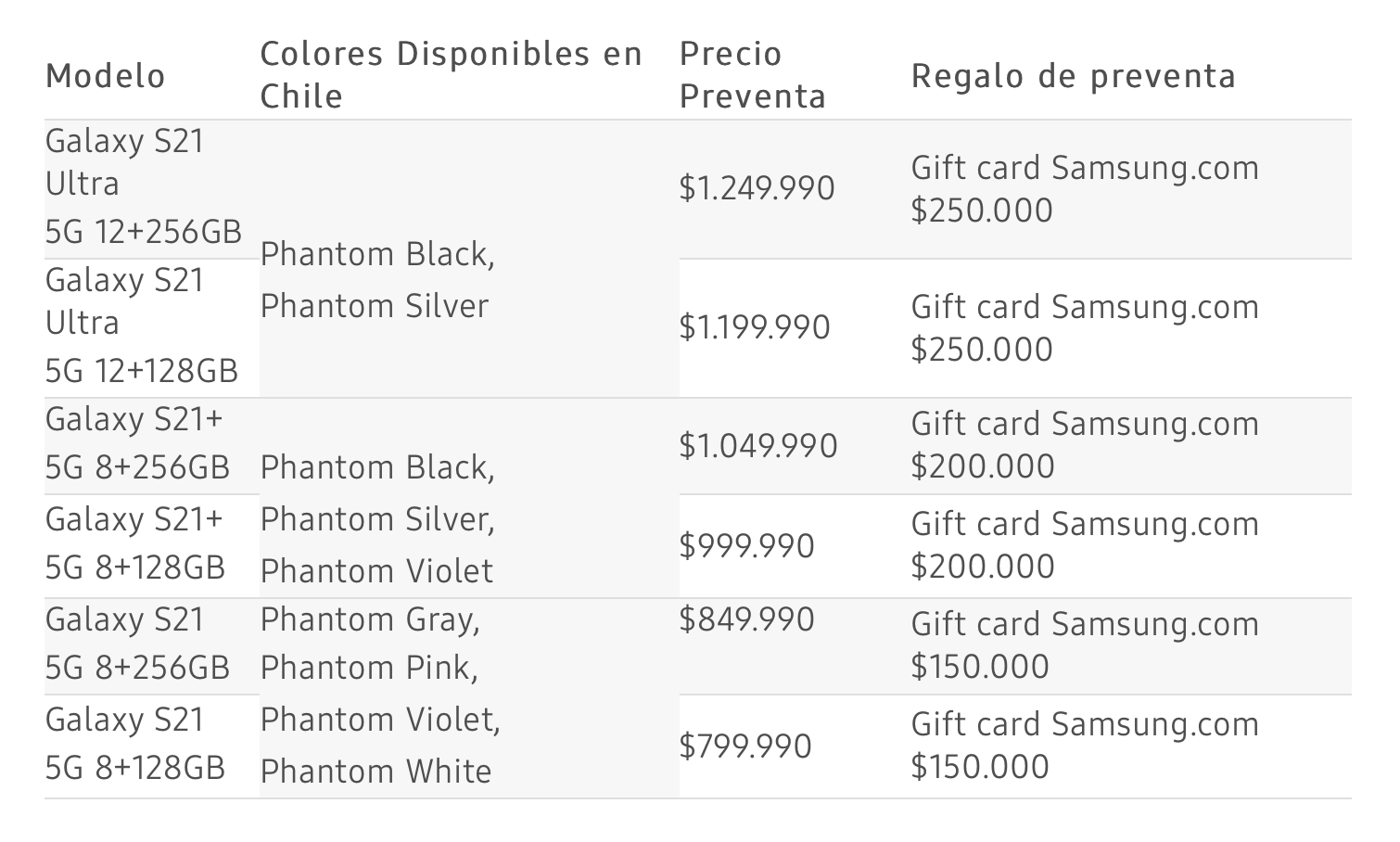Screen dimensions: 1400x842
Task: Select the "Regalo de preventa" column header
Action: point(1073,76)
